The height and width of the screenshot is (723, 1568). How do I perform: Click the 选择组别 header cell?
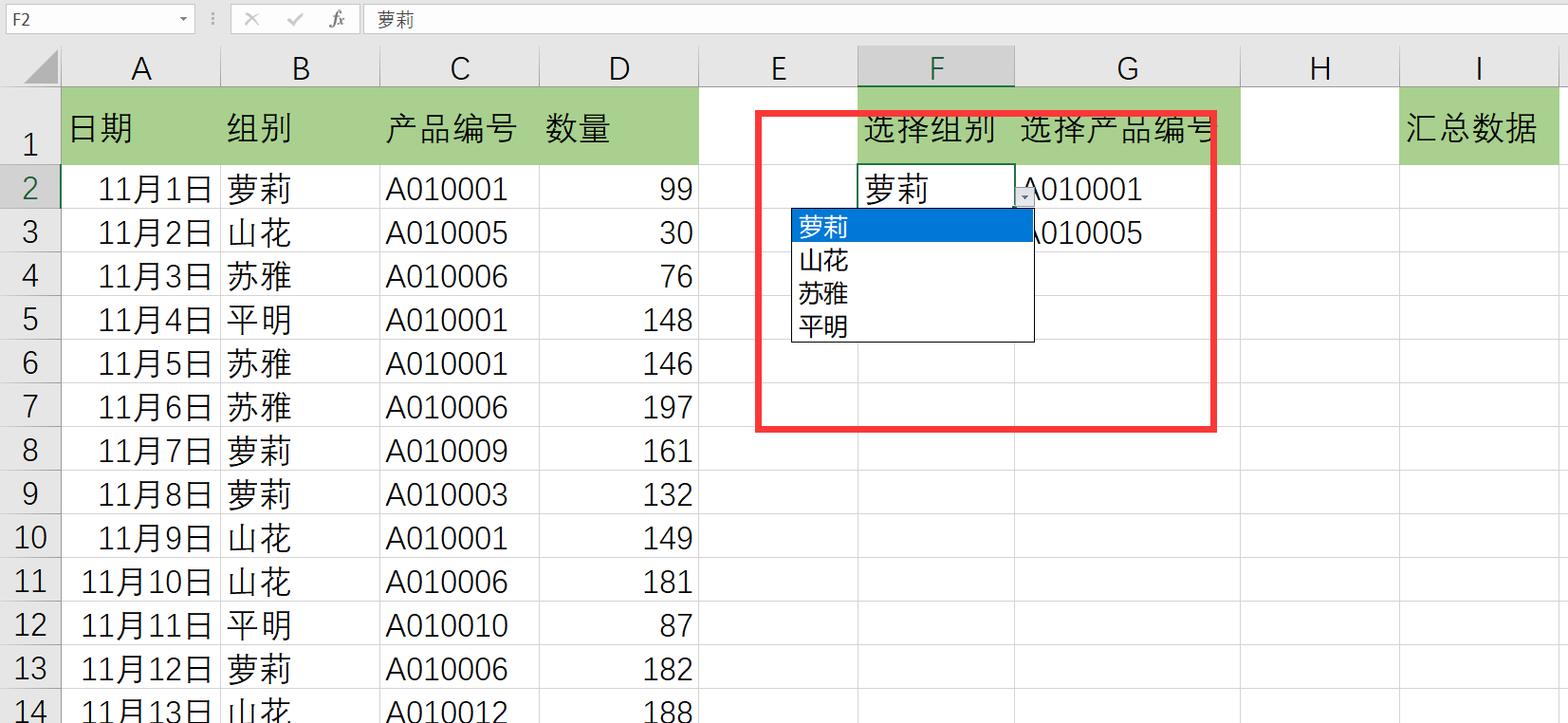point(936,127)
